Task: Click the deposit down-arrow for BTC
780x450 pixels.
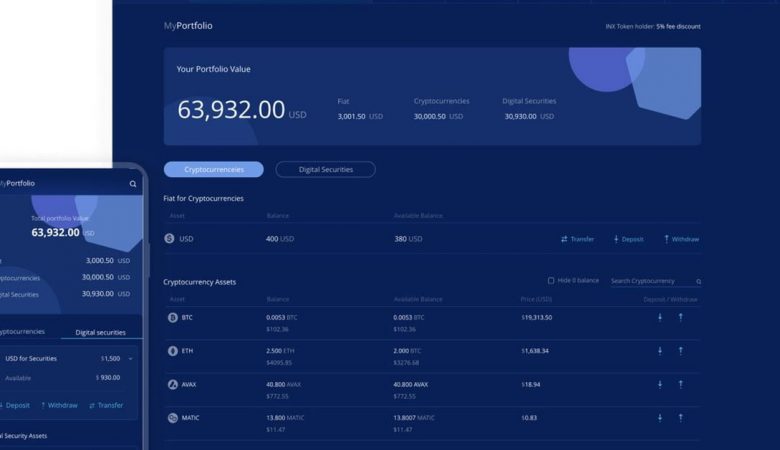Action: click(x=660, y=317)
